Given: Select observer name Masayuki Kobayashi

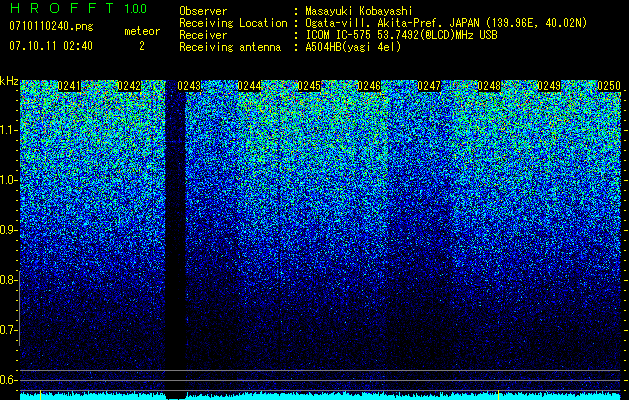Looking at the screenshot, I should pyautogui.click(x=358, y=11).
